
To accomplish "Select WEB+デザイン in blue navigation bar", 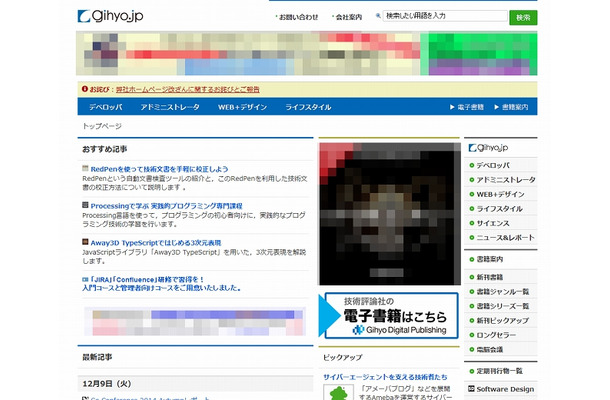I will 242,107.
